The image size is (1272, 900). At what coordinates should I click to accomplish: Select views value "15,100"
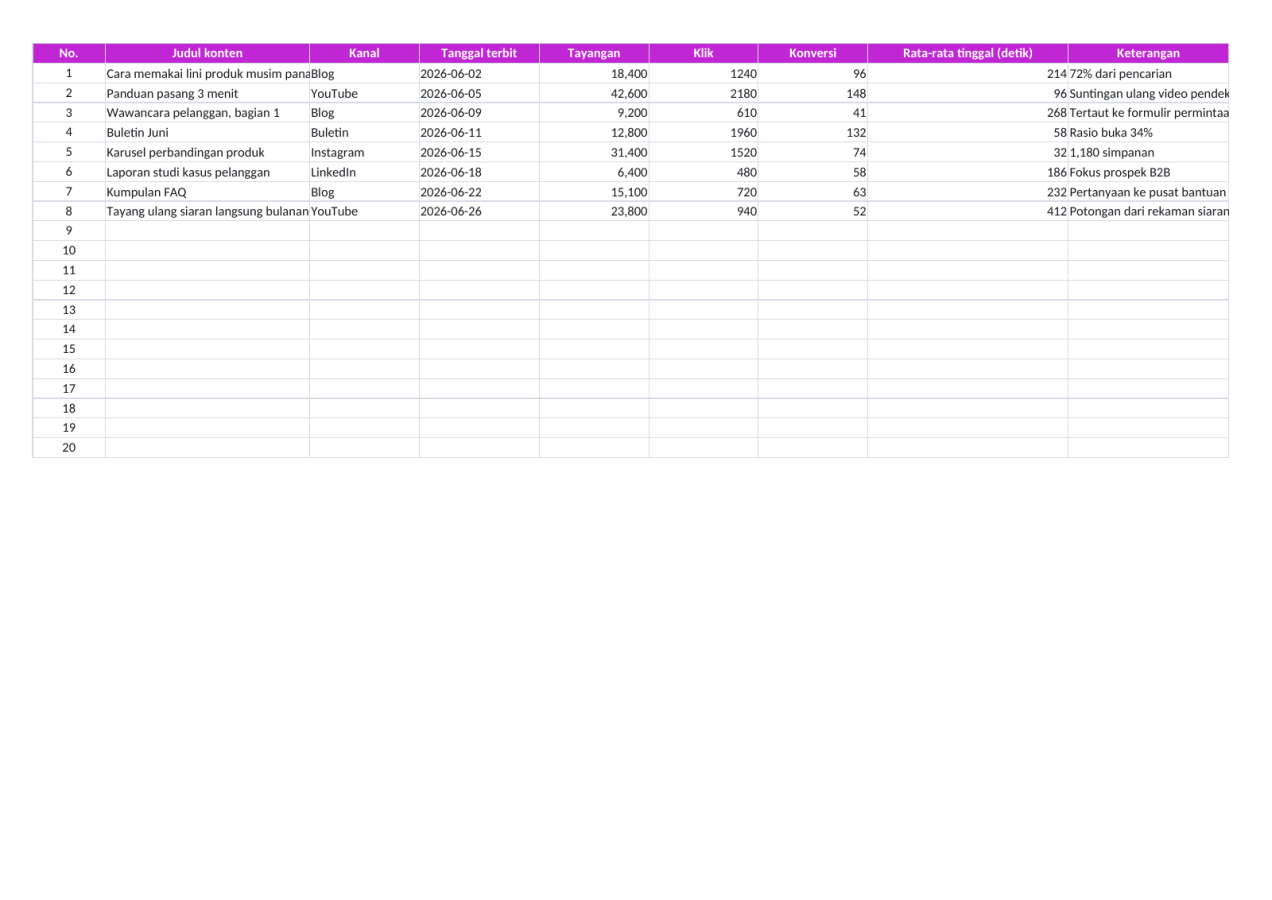point(594,191)
